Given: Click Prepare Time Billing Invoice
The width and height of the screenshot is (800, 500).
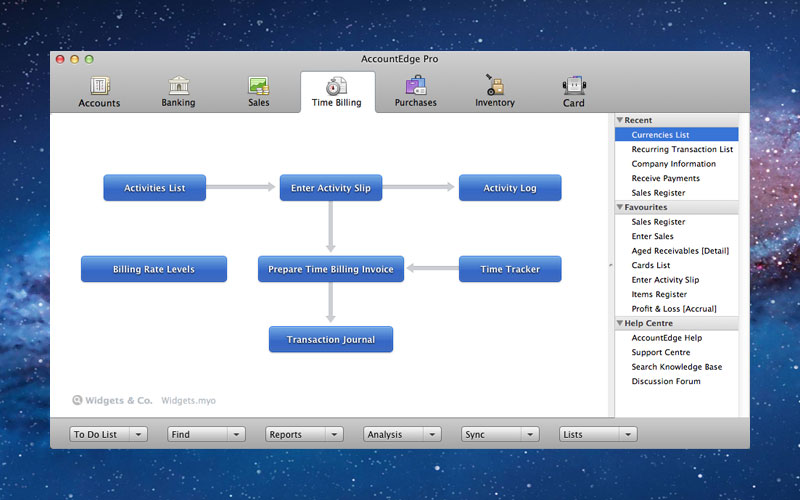Looking at the screenshot, I should pyautogui.click(x=331, y=269).
